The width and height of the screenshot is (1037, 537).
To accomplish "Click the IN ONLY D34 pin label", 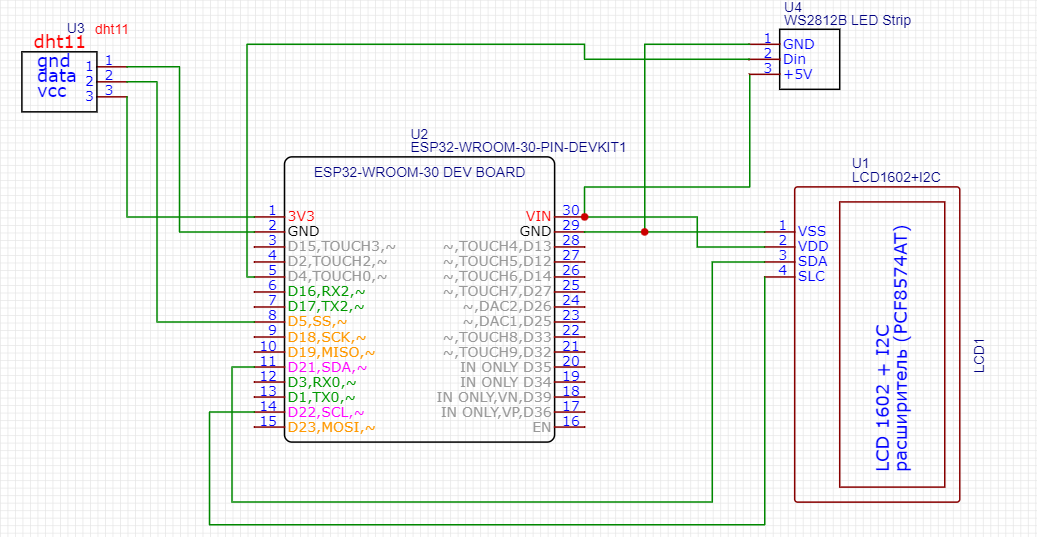I will pos(506,382).
